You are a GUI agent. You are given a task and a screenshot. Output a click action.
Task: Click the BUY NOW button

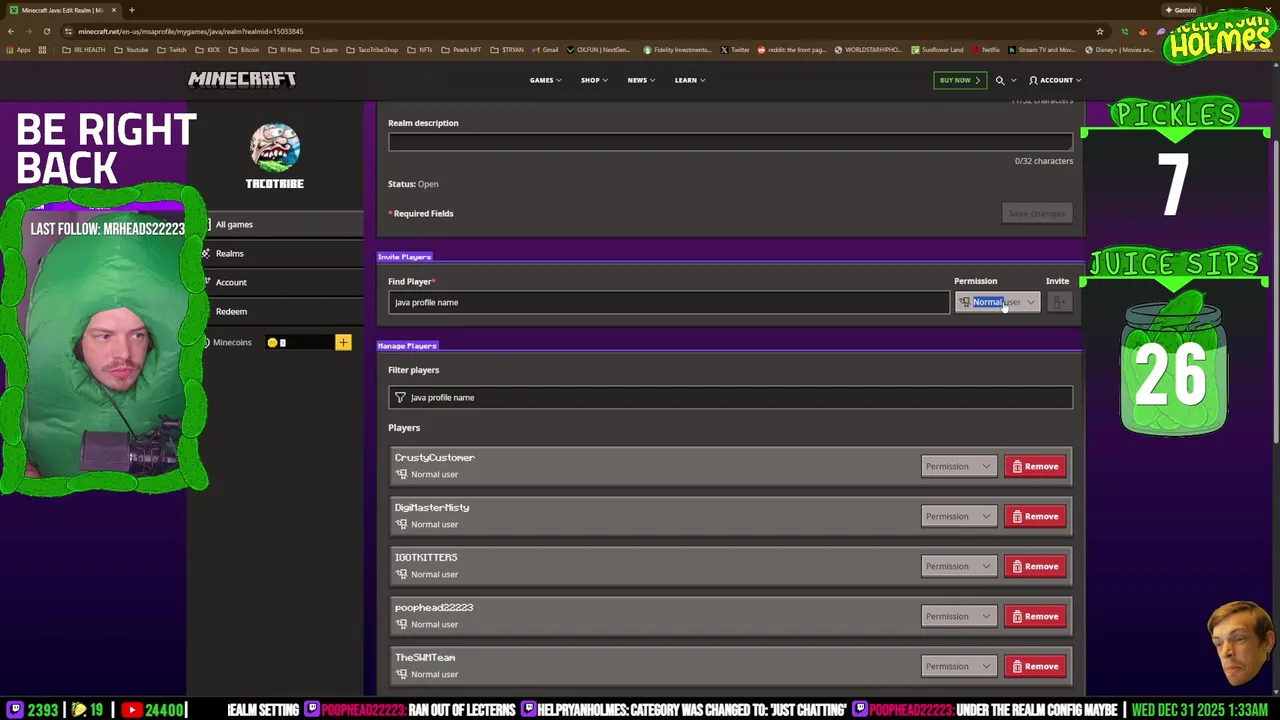click(959, 80)
